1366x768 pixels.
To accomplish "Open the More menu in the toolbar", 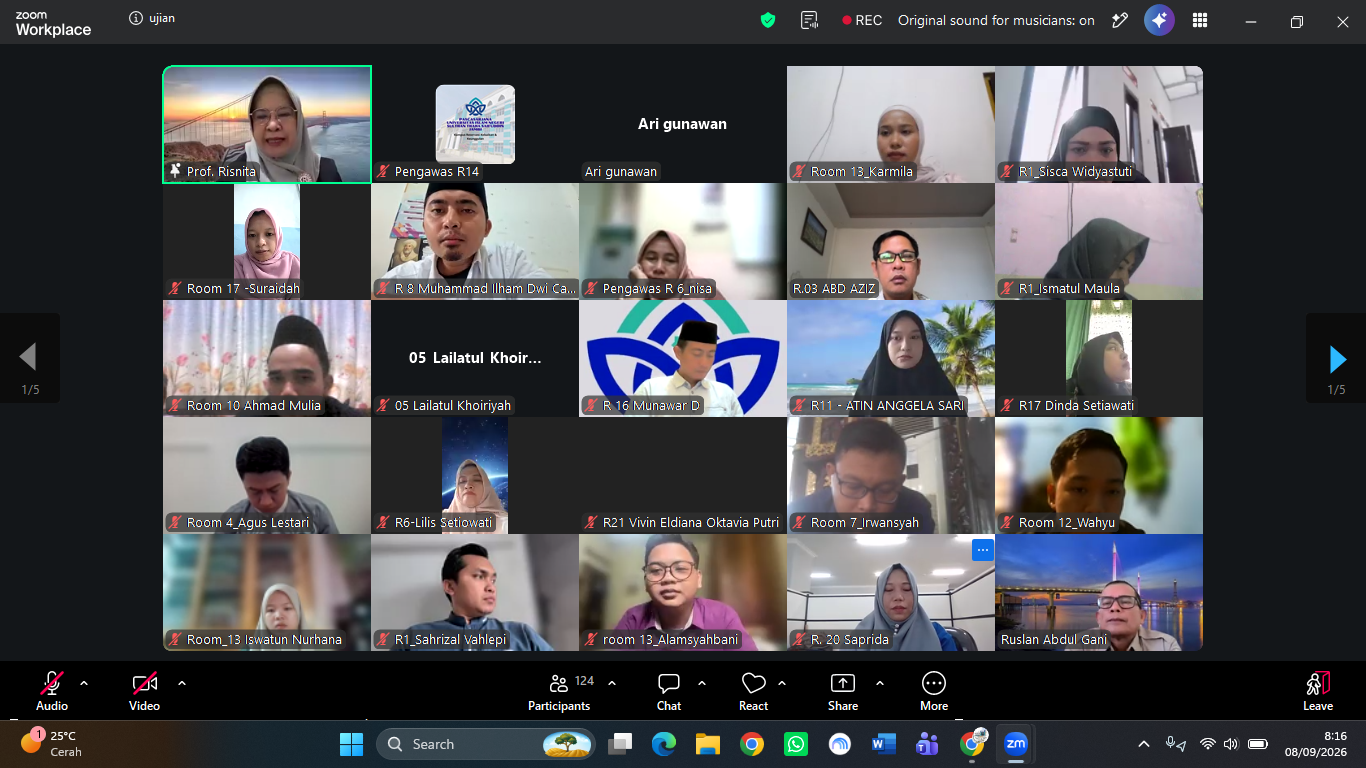I will pyautogui.click(x=934, y=692).
